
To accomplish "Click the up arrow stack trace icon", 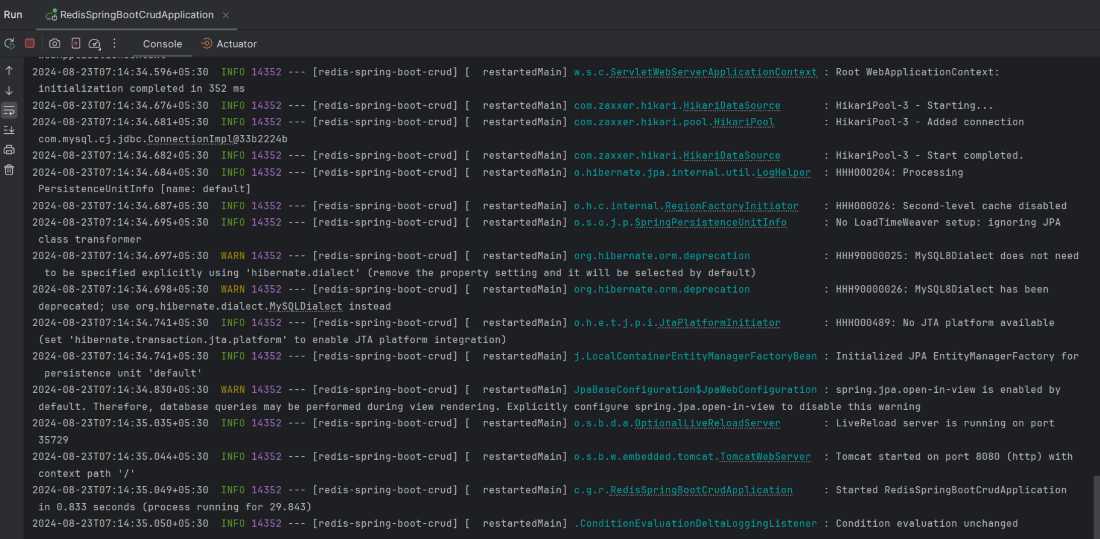I will (x=9, y=71).
